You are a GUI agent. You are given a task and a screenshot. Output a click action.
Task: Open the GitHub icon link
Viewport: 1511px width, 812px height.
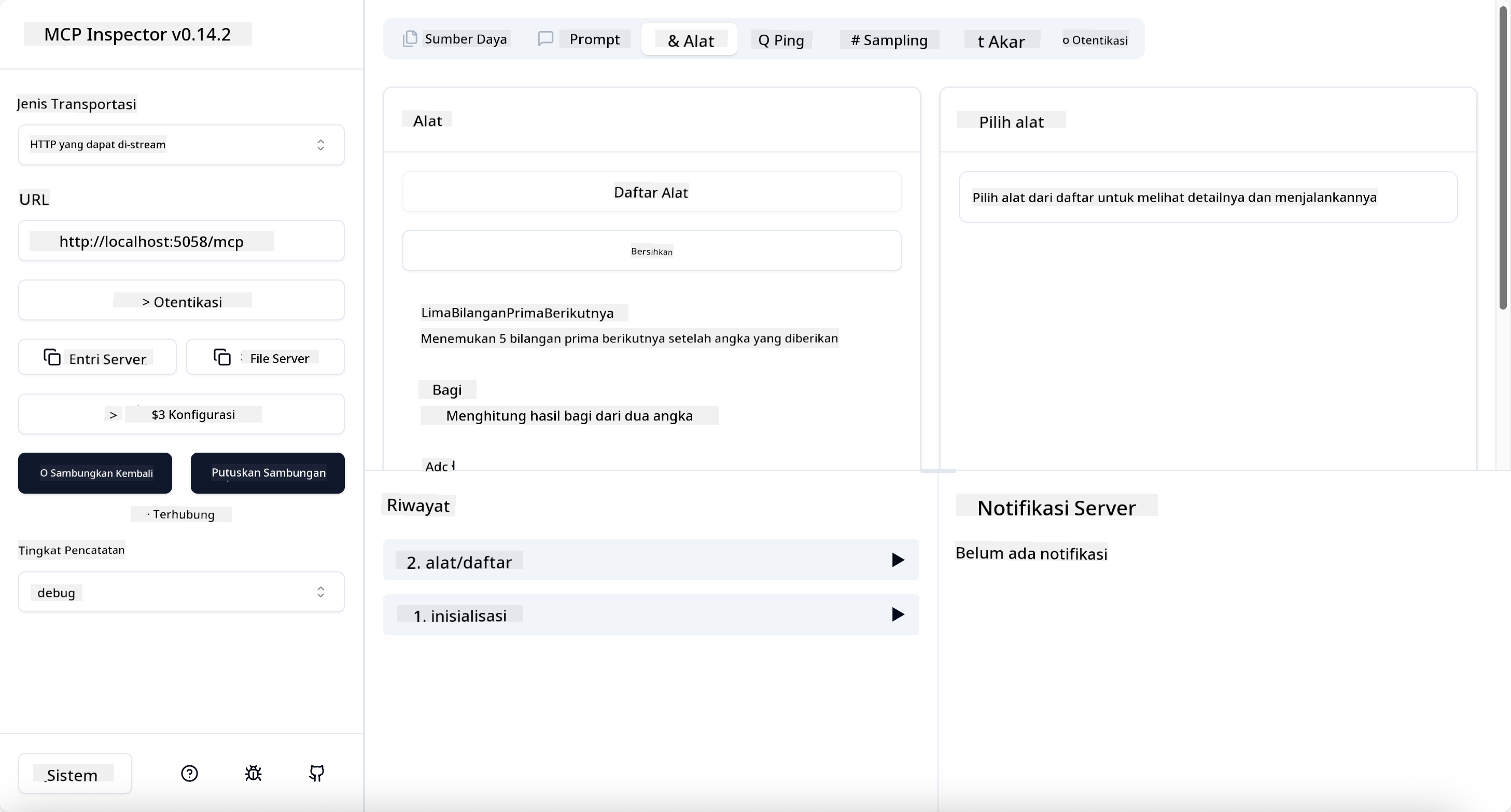[x=317, y=773]
